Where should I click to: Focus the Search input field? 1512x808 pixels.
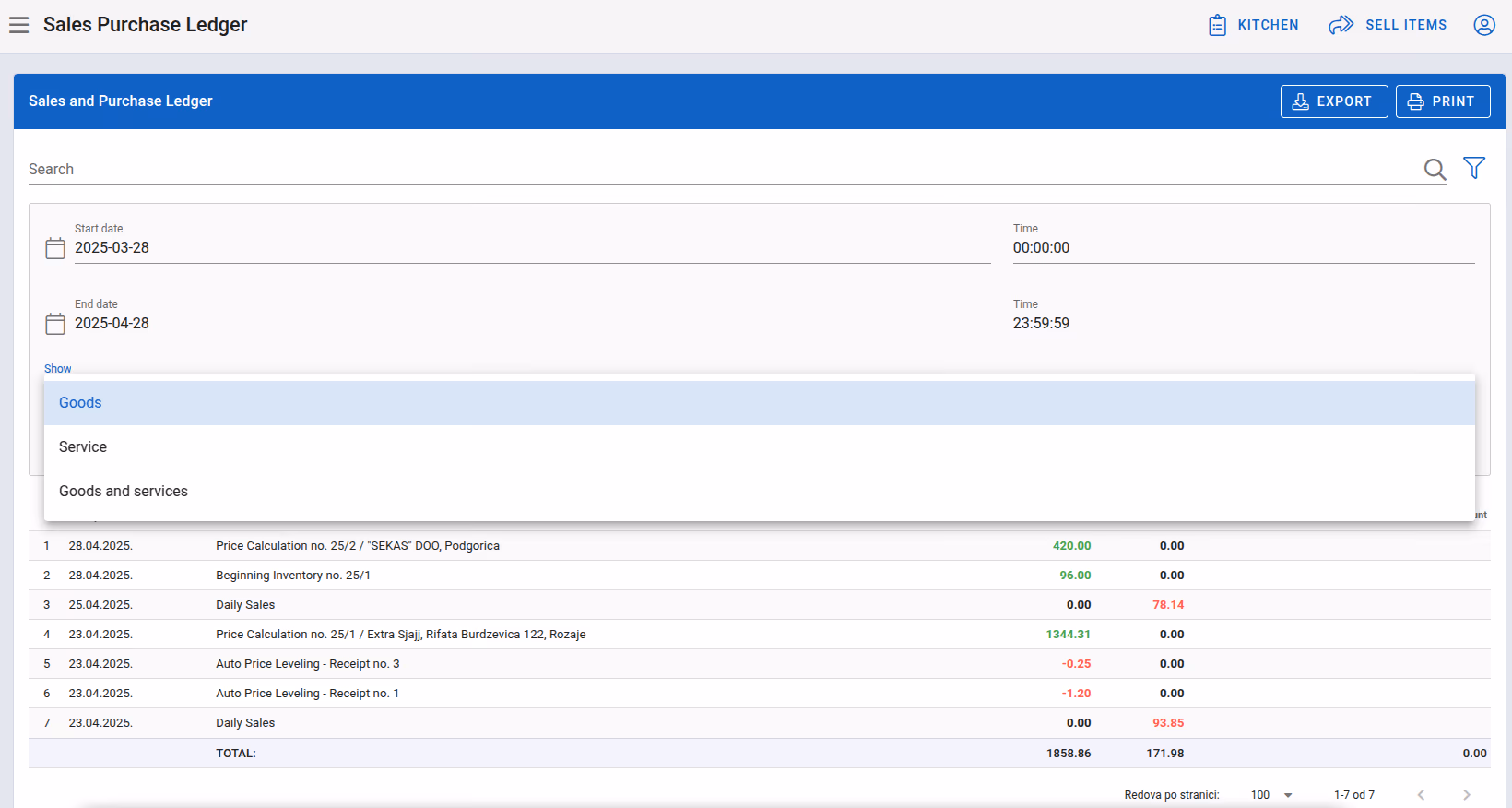coord(724,170)
